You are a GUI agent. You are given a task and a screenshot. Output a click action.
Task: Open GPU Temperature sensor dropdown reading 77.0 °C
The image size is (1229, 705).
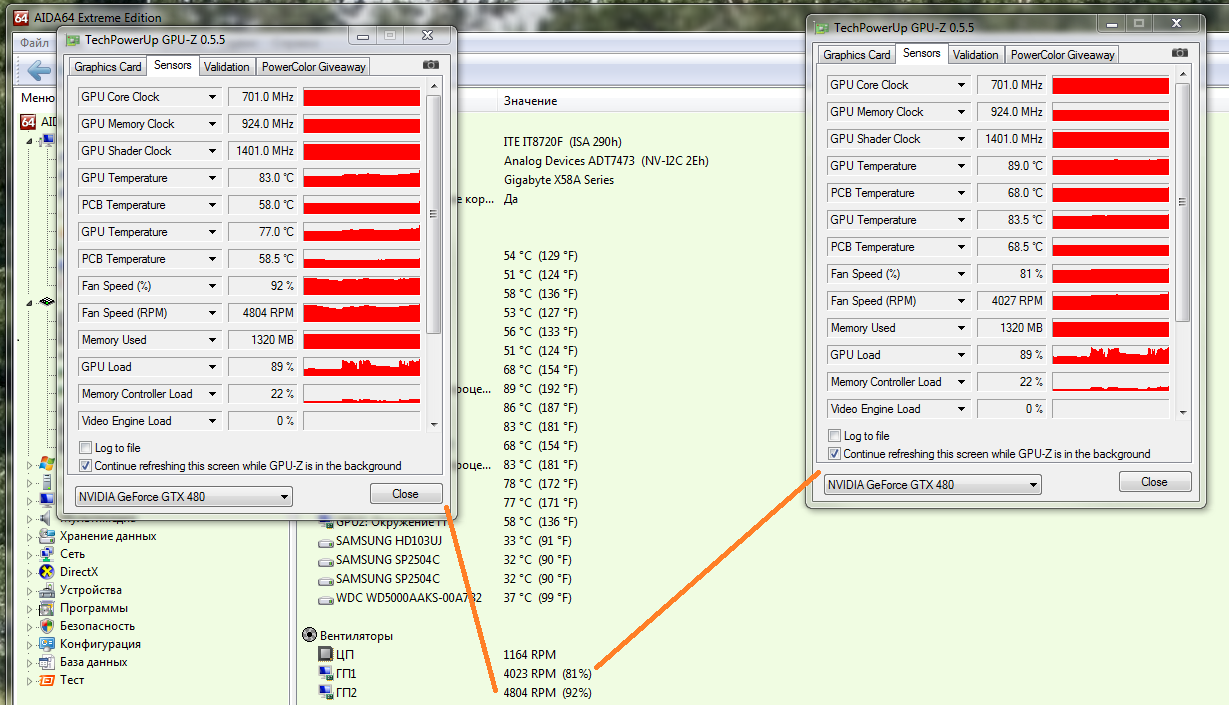[212, 232]
